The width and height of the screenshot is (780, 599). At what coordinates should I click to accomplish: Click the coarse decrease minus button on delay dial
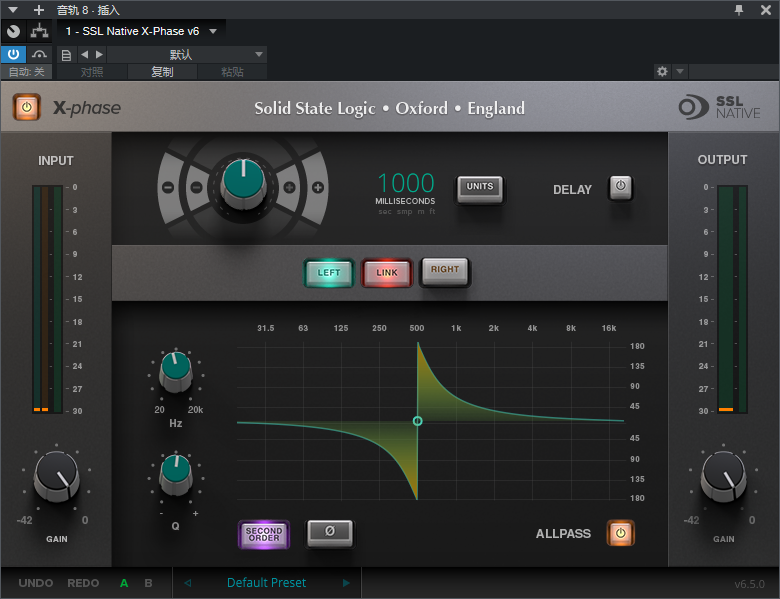tap(168, 188)
